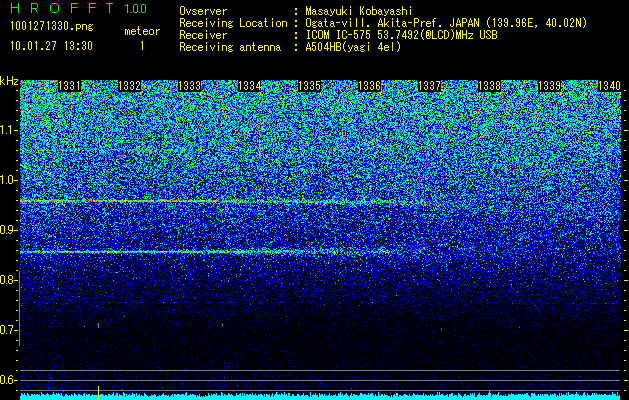
Task: Click the meteor count value 1
Action: tap(142, 46)
